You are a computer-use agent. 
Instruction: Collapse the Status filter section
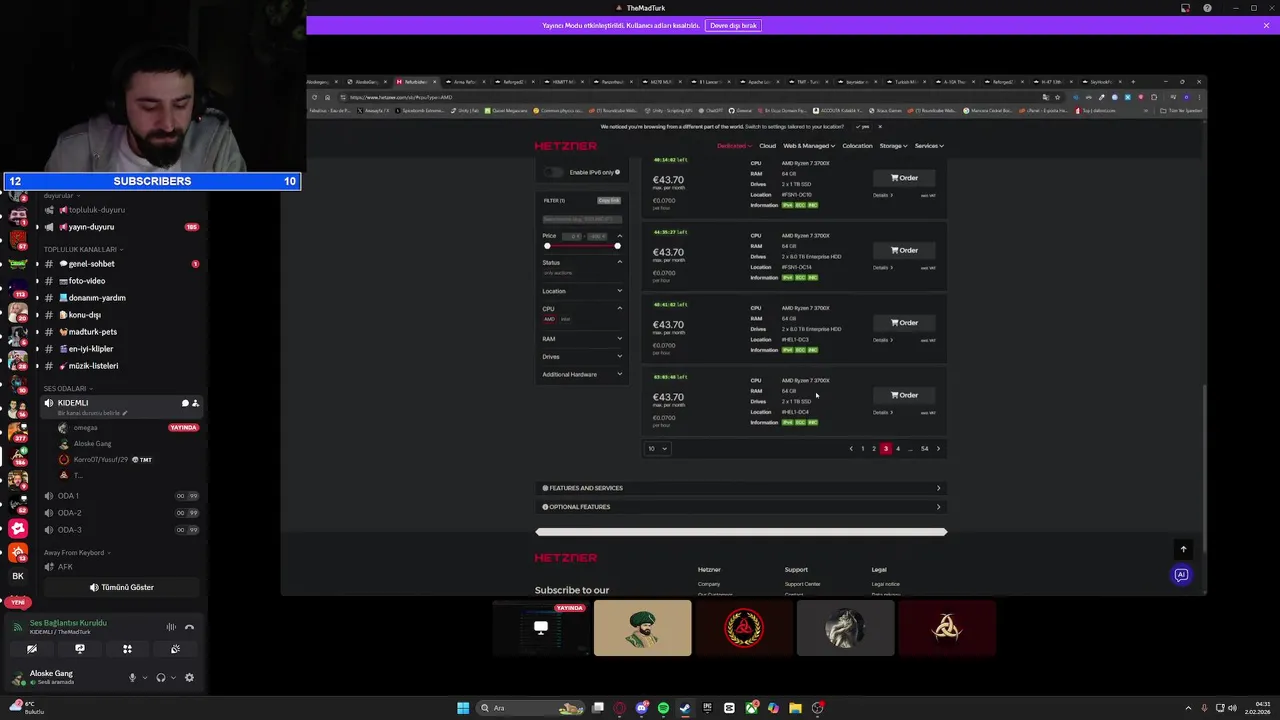(620, 262)
